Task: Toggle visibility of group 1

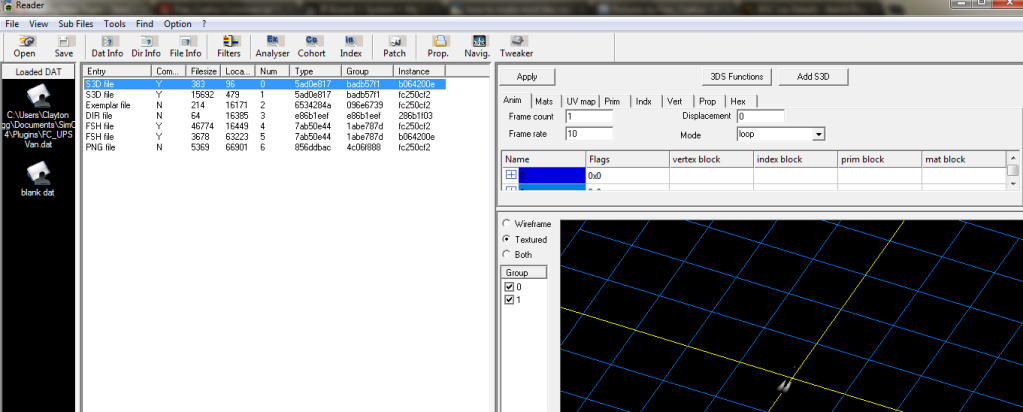Action: 510,300
